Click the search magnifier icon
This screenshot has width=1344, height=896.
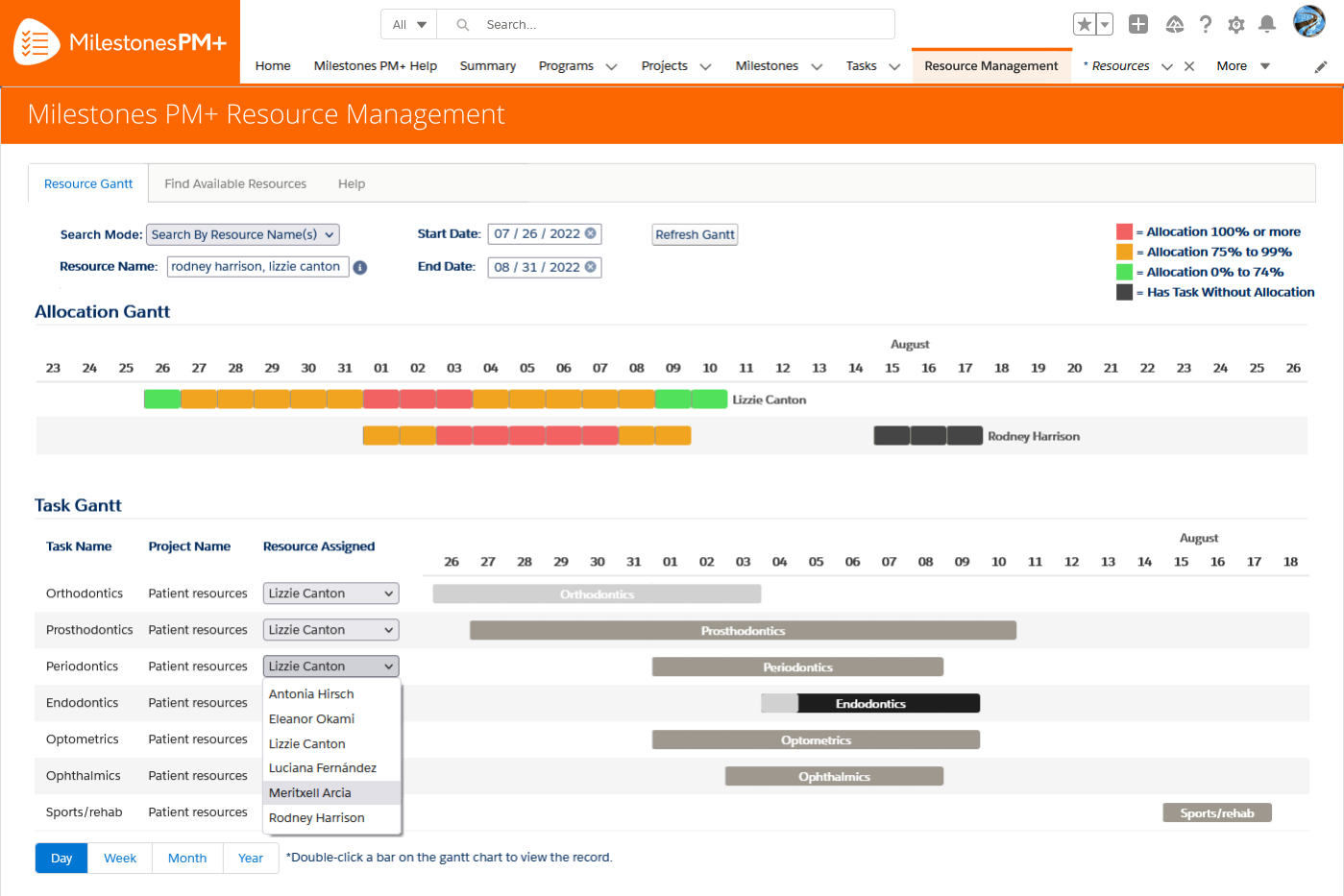(x=462, y=24)
